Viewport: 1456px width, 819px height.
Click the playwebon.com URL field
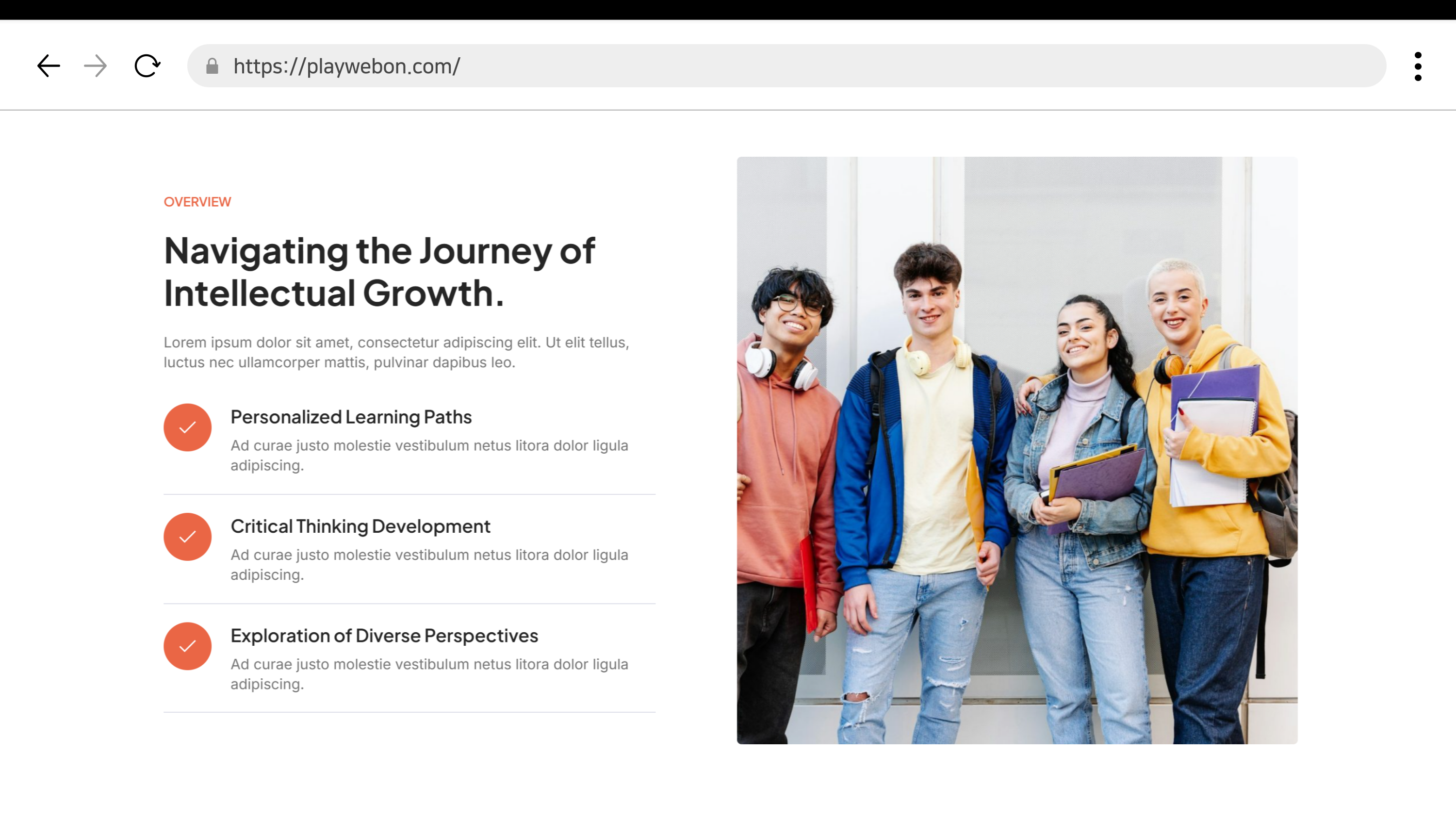click(346, 66)
